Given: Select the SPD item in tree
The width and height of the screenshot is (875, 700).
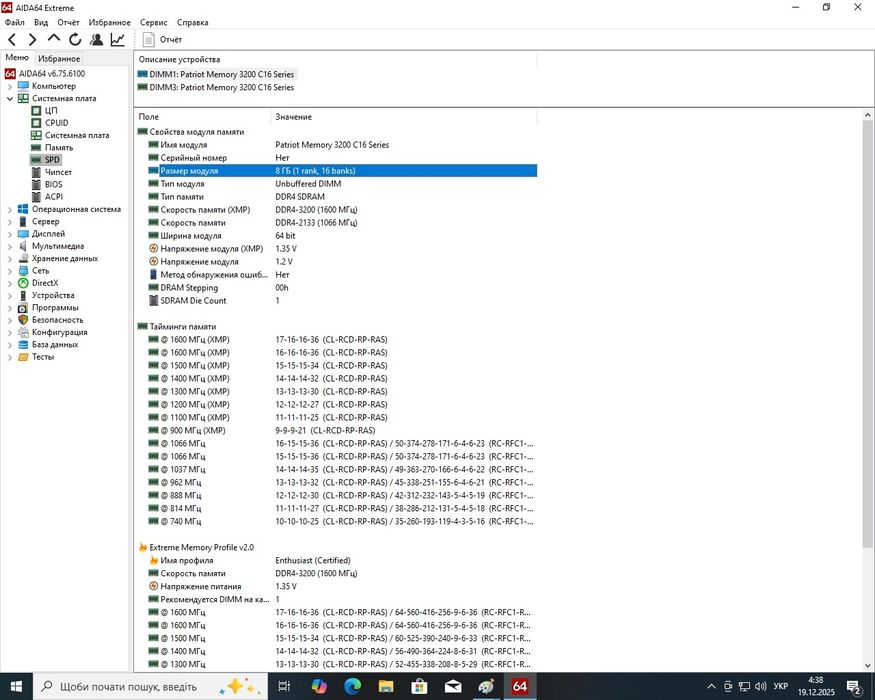Looking at the screenshot, I should (x=52, y=160).
